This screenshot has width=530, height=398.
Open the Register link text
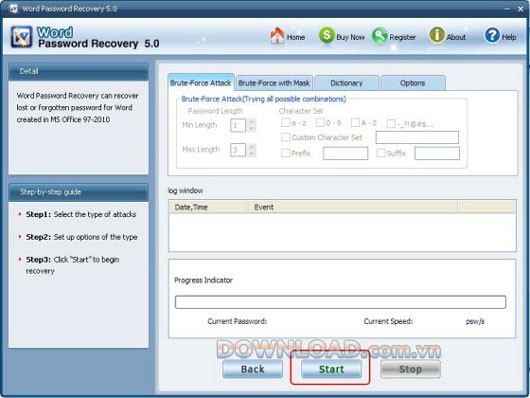point(402,37)
